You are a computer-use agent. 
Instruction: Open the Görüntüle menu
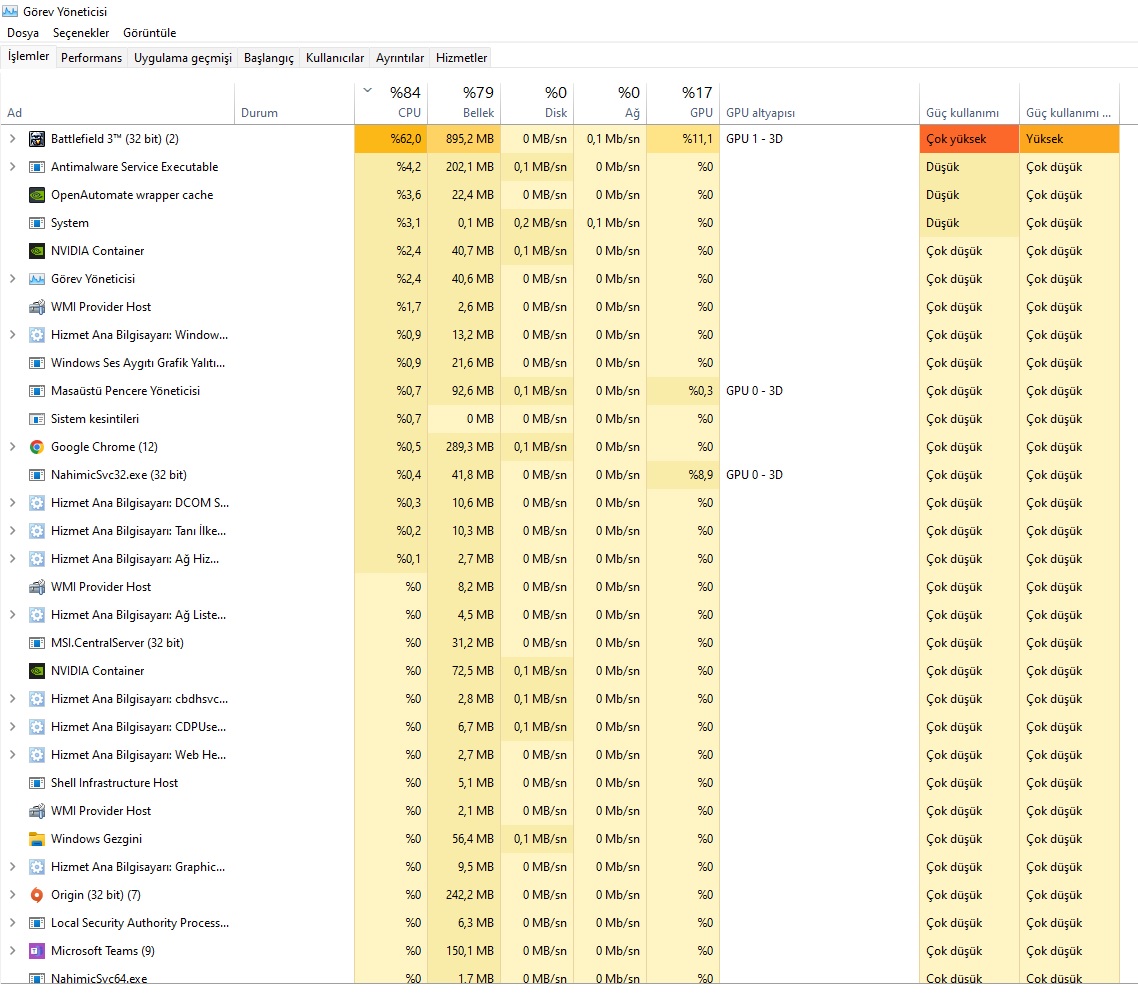150,33
